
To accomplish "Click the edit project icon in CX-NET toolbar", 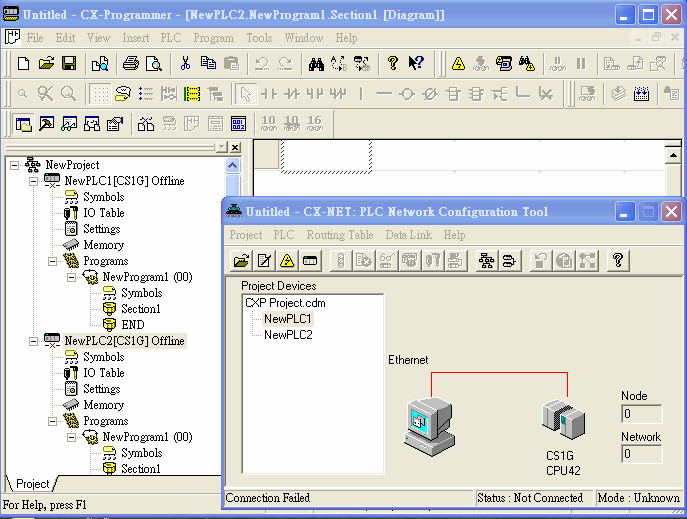I will (264, 261).
